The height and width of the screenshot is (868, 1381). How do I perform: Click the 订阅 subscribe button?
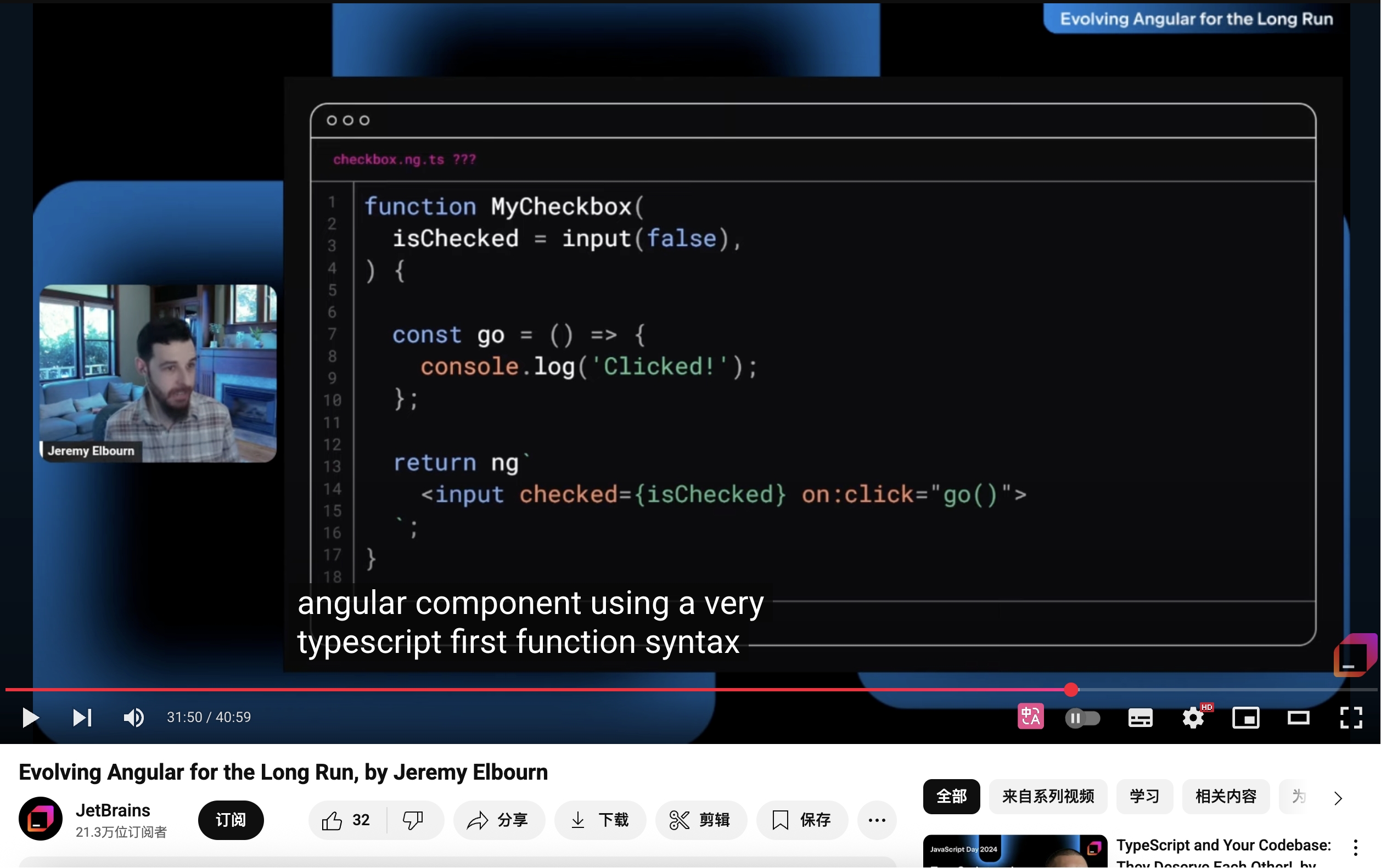231,820
